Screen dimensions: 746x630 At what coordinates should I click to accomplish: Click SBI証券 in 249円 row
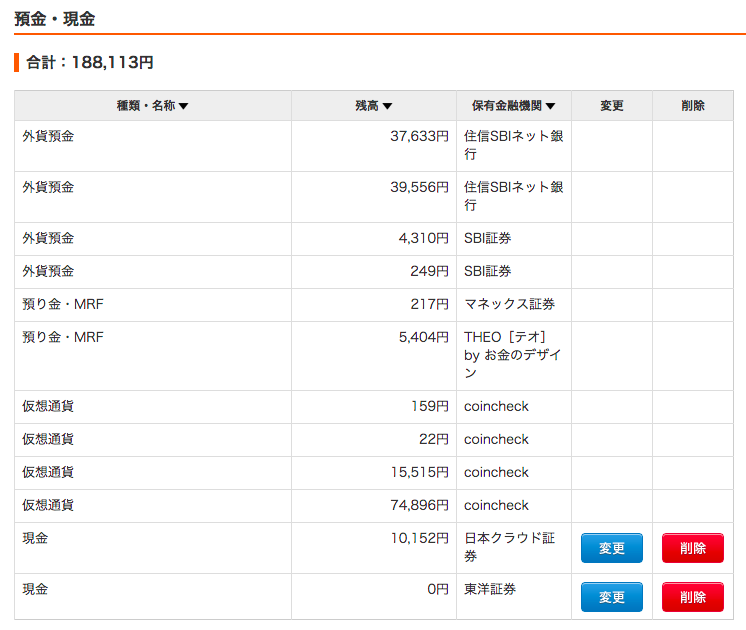(488, 271)
